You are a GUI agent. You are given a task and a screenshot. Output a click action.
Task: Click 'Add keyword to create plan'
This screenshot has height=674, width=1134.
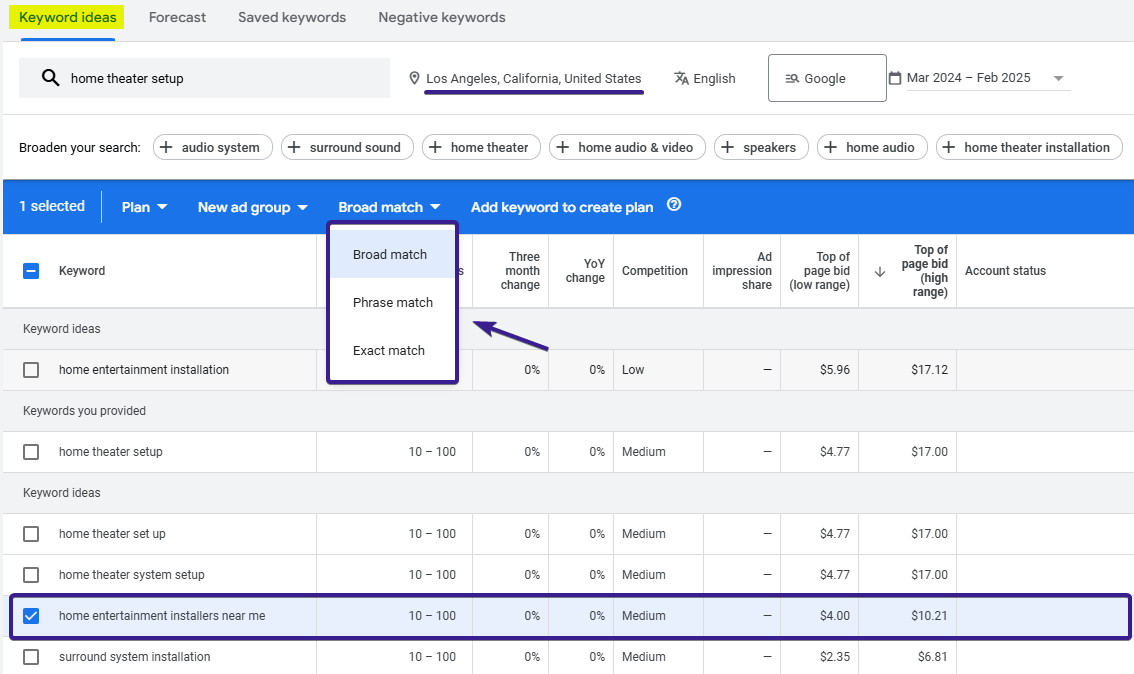[561, 207]
